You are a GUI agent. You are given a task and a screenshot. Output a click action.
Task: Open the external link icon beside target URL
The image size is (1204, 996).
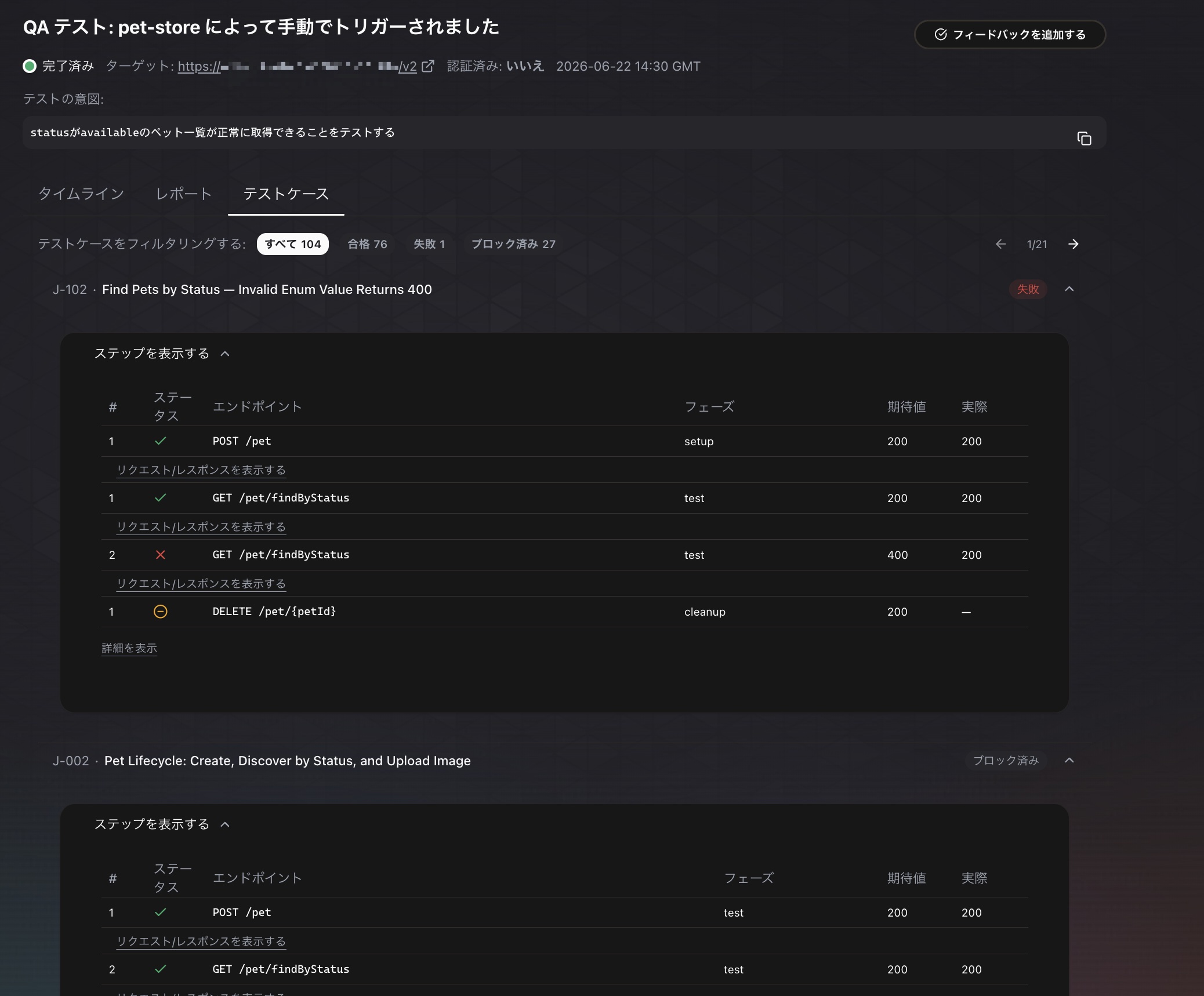click(x=427, y=66)
